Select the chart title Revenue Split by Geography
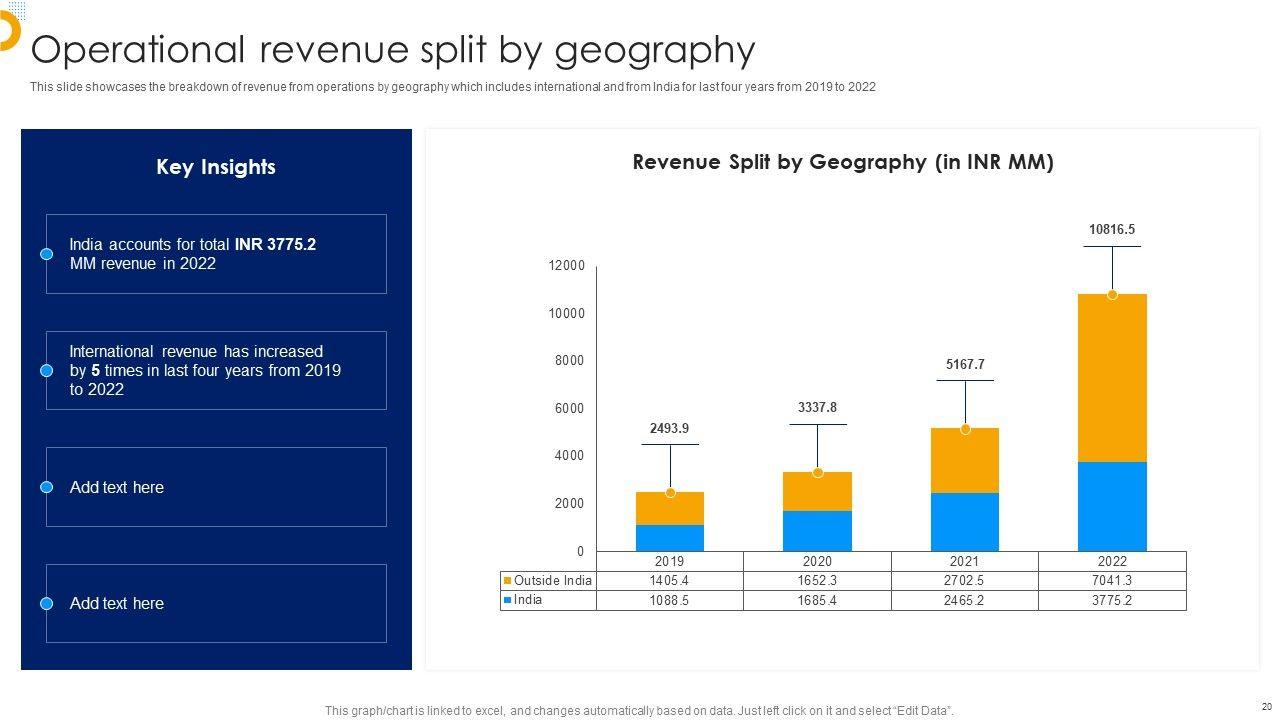 [843, 162]
